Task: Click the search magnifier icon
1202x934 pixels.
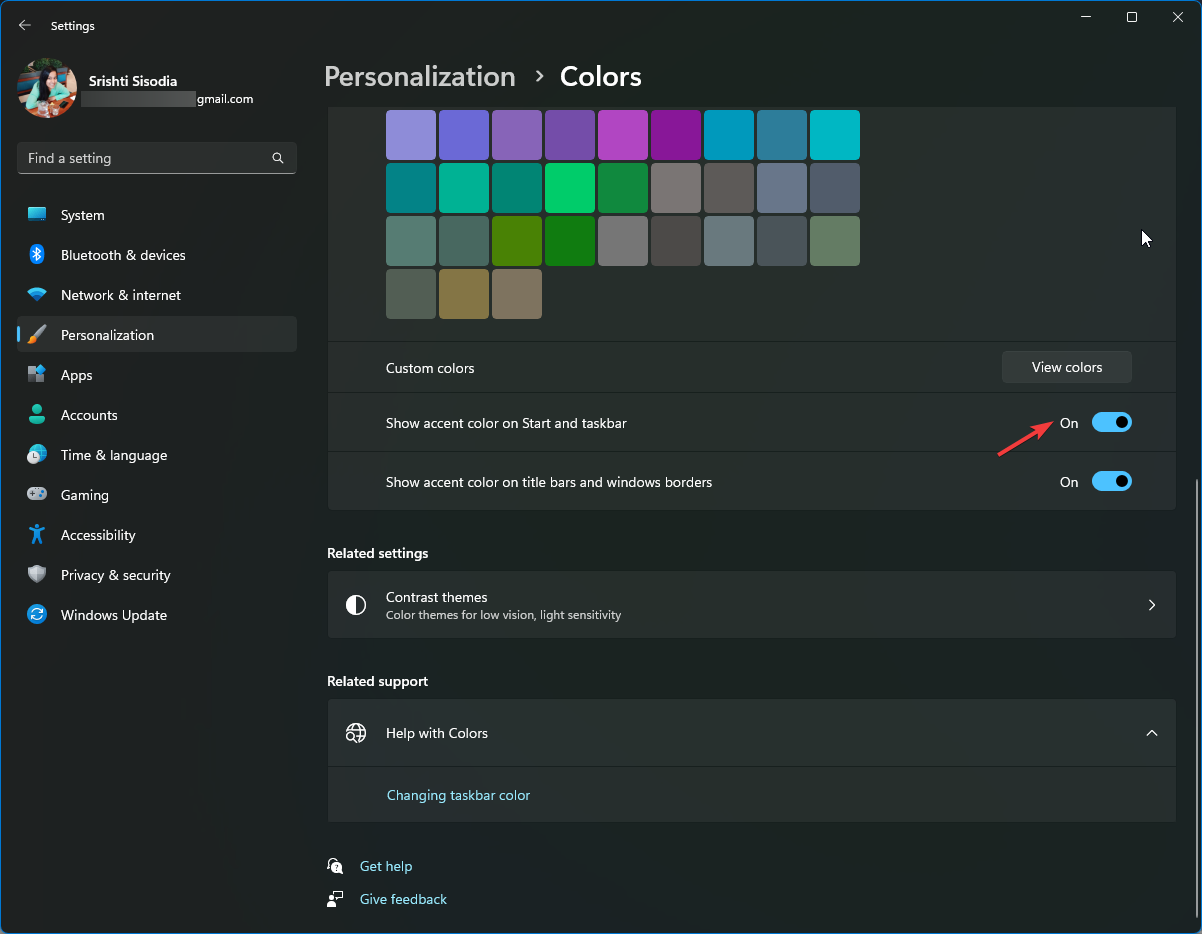Action: tap(278, 158)
